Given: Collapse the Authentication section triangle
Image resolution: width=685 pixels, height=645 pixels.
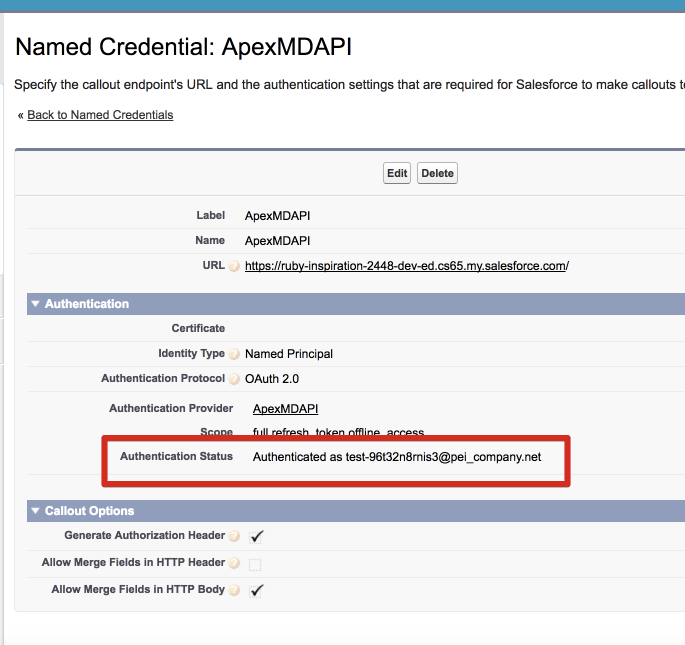Looking at the screenshot, I should [35, 304].
